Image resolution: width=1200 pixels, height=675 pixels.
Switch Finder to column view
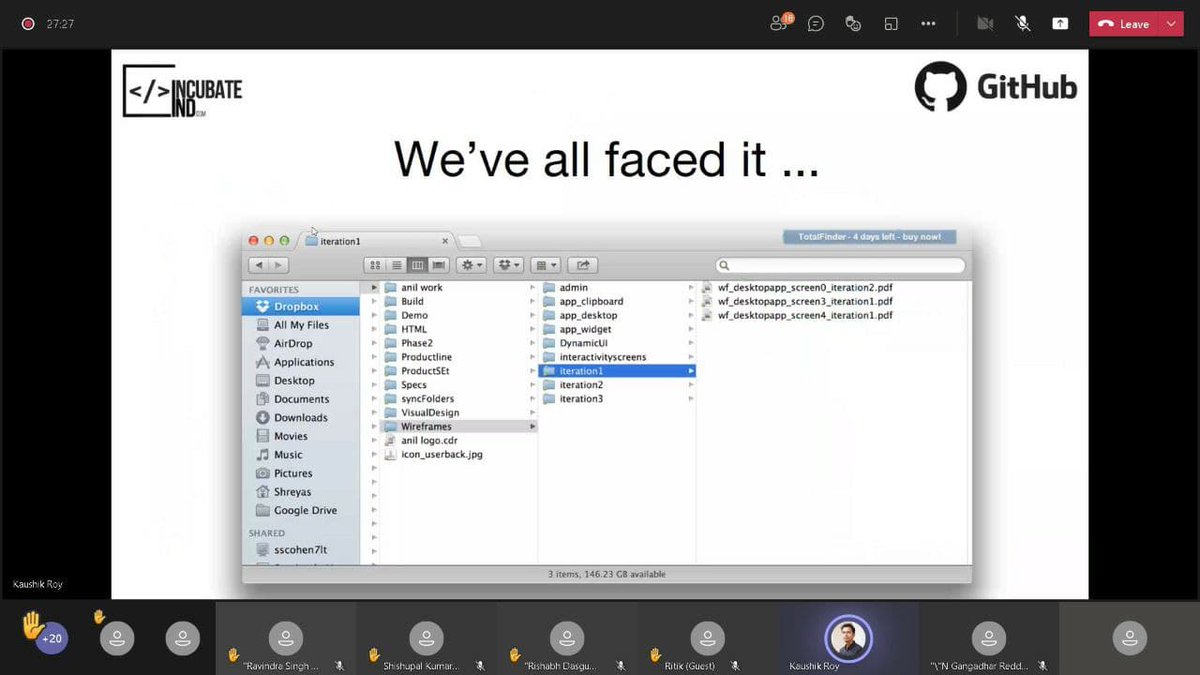pyautogui.click(x=417, y=265)
